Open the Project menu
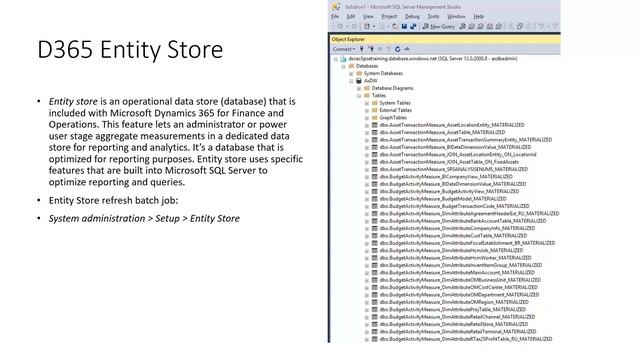The height and width of the screenshot is (360, 640). (389, 16)
